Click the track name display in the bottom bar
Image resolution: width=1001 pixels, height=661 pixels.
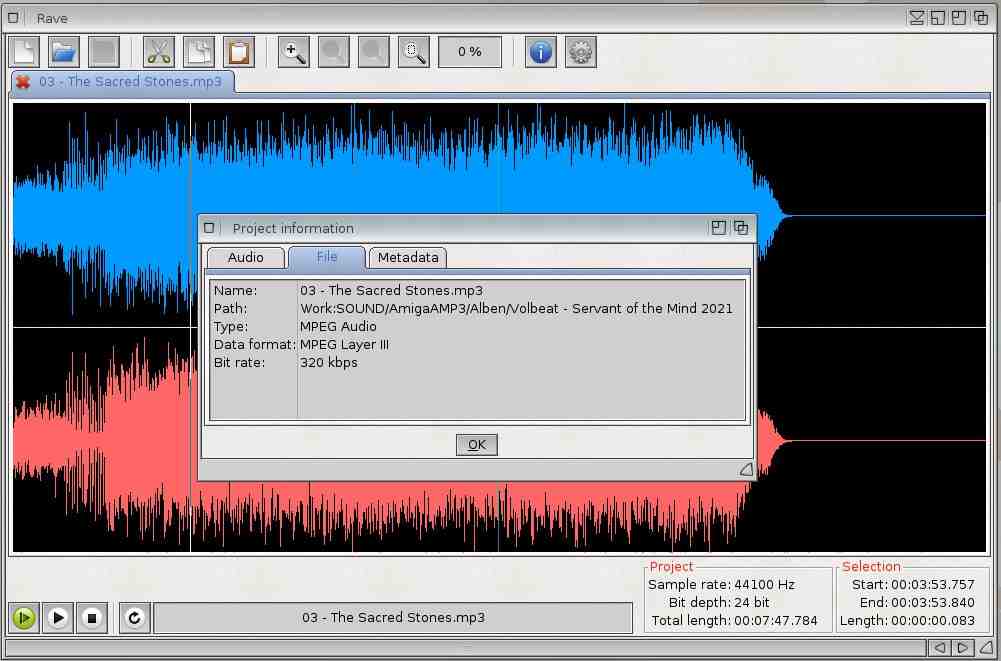[x=393, y=618]
